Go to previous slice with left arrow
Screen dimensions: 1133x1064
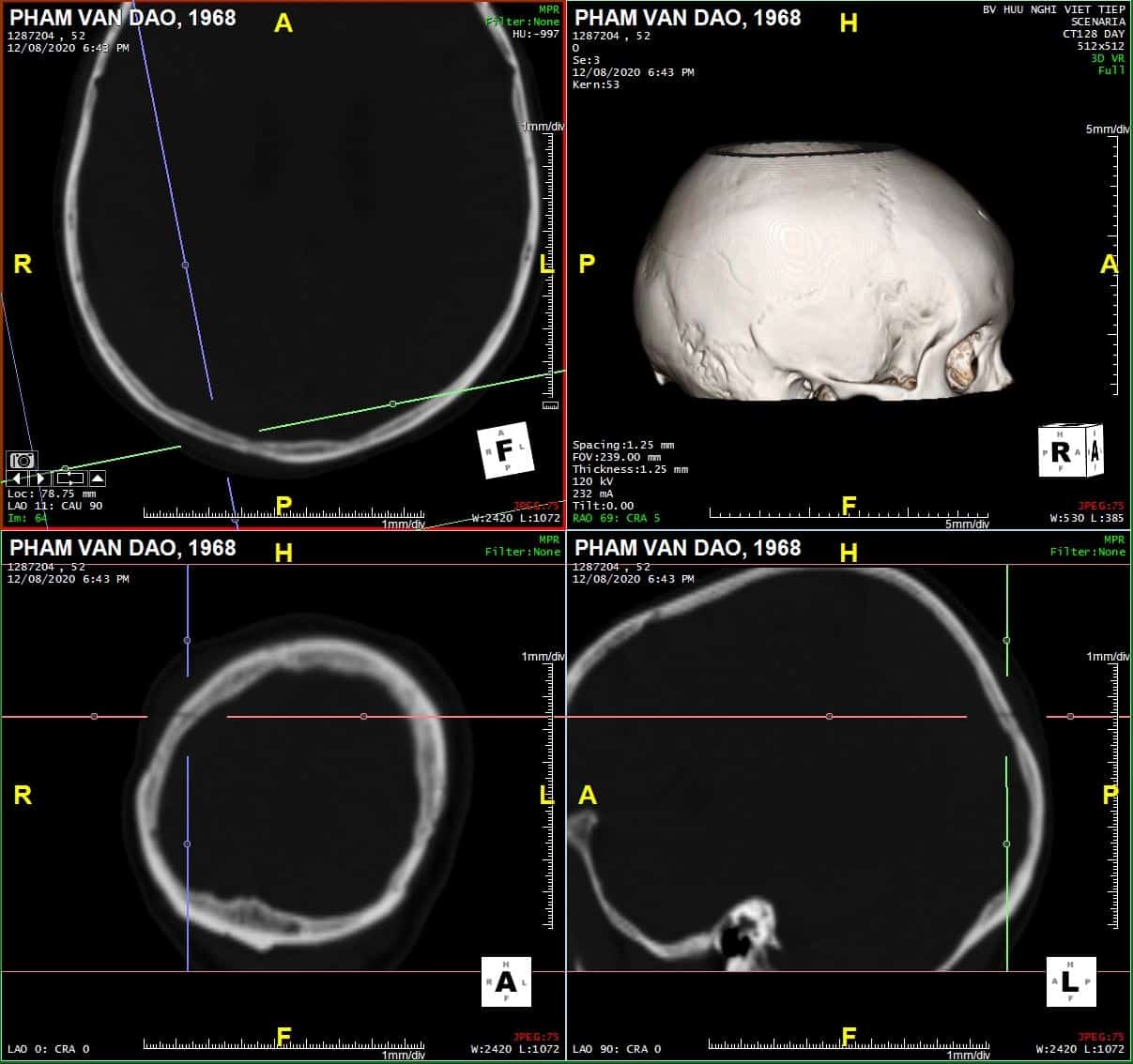pos(17,479)
